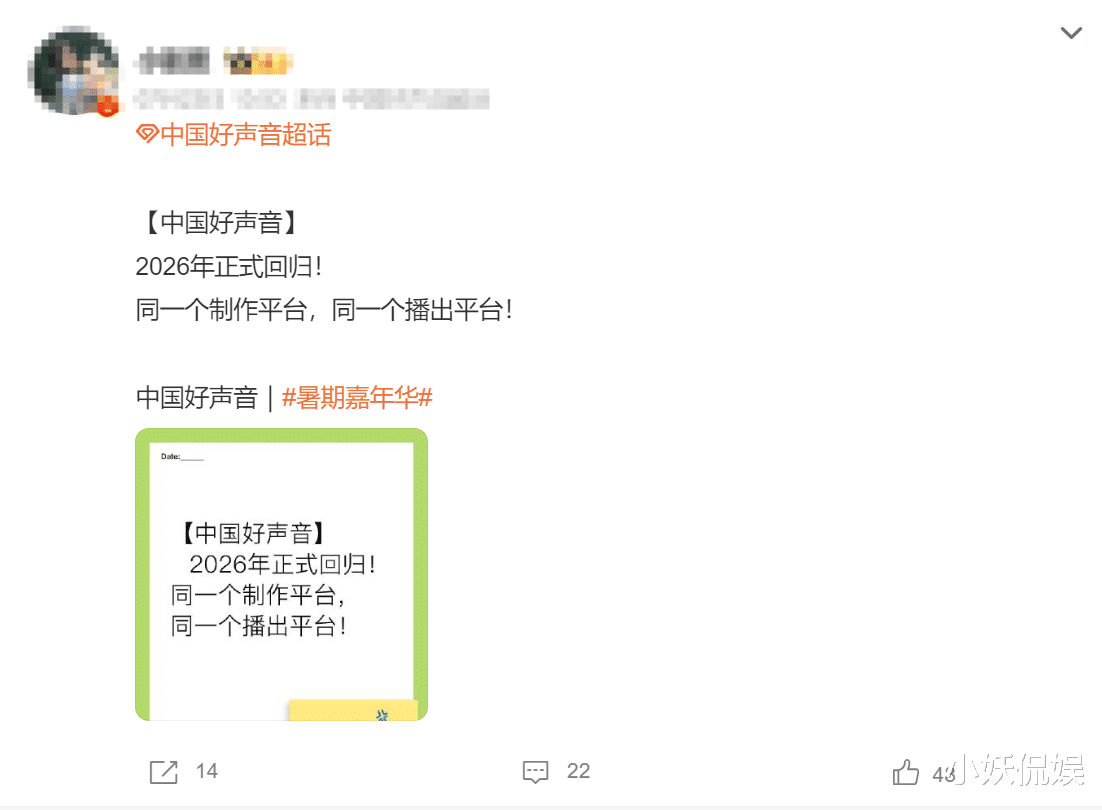Image resolution: width=1102 pixels, height=810 pixels.
Task: Open the attached green-bordered note image
Action: point(281,574)
